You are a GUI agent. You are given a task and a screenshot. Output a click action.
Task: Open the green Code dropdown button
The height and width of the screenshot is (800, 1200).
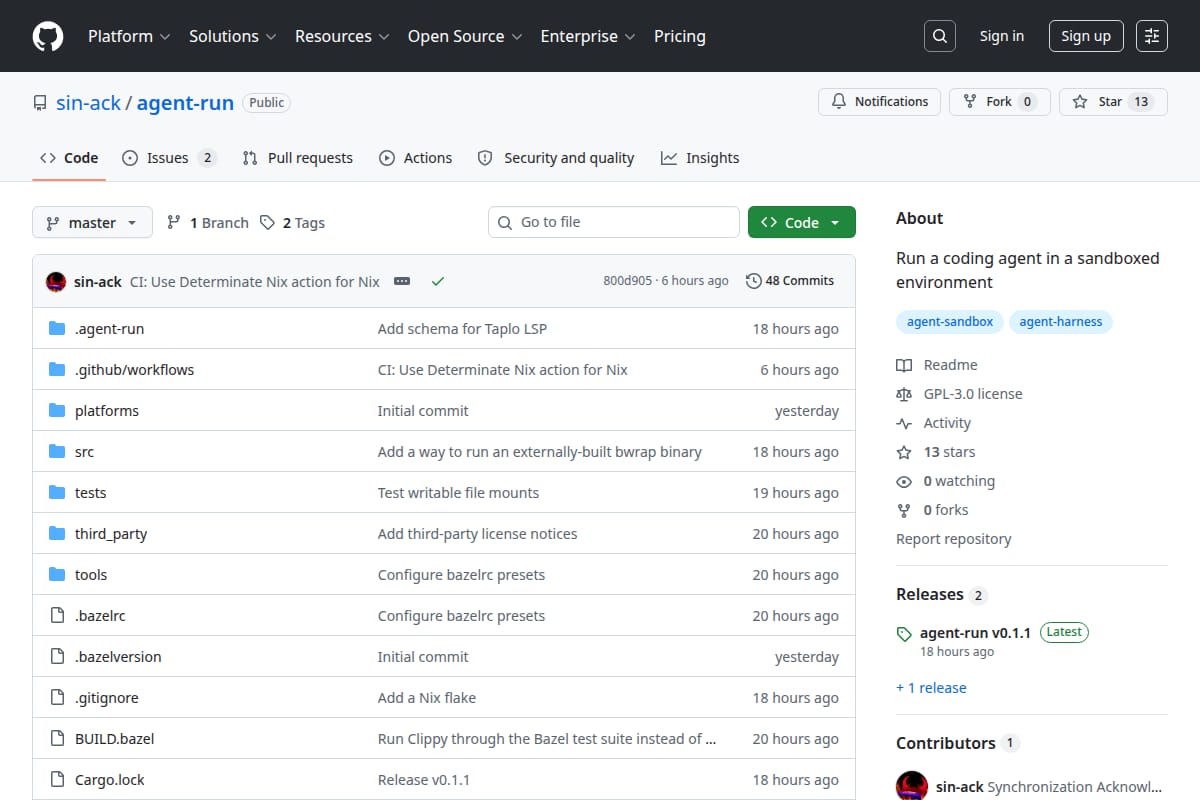coord(802,222)
